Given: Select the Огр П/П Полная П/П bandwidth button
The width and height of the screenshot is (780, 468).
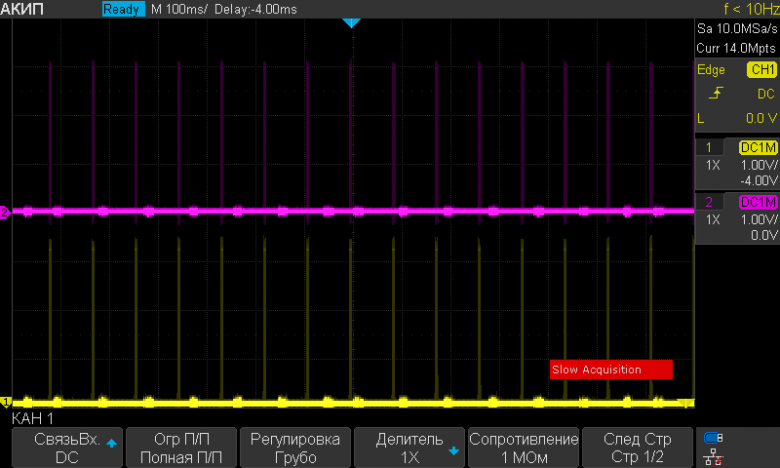Looking at the screenshot, I should click(x=181, y=448).
